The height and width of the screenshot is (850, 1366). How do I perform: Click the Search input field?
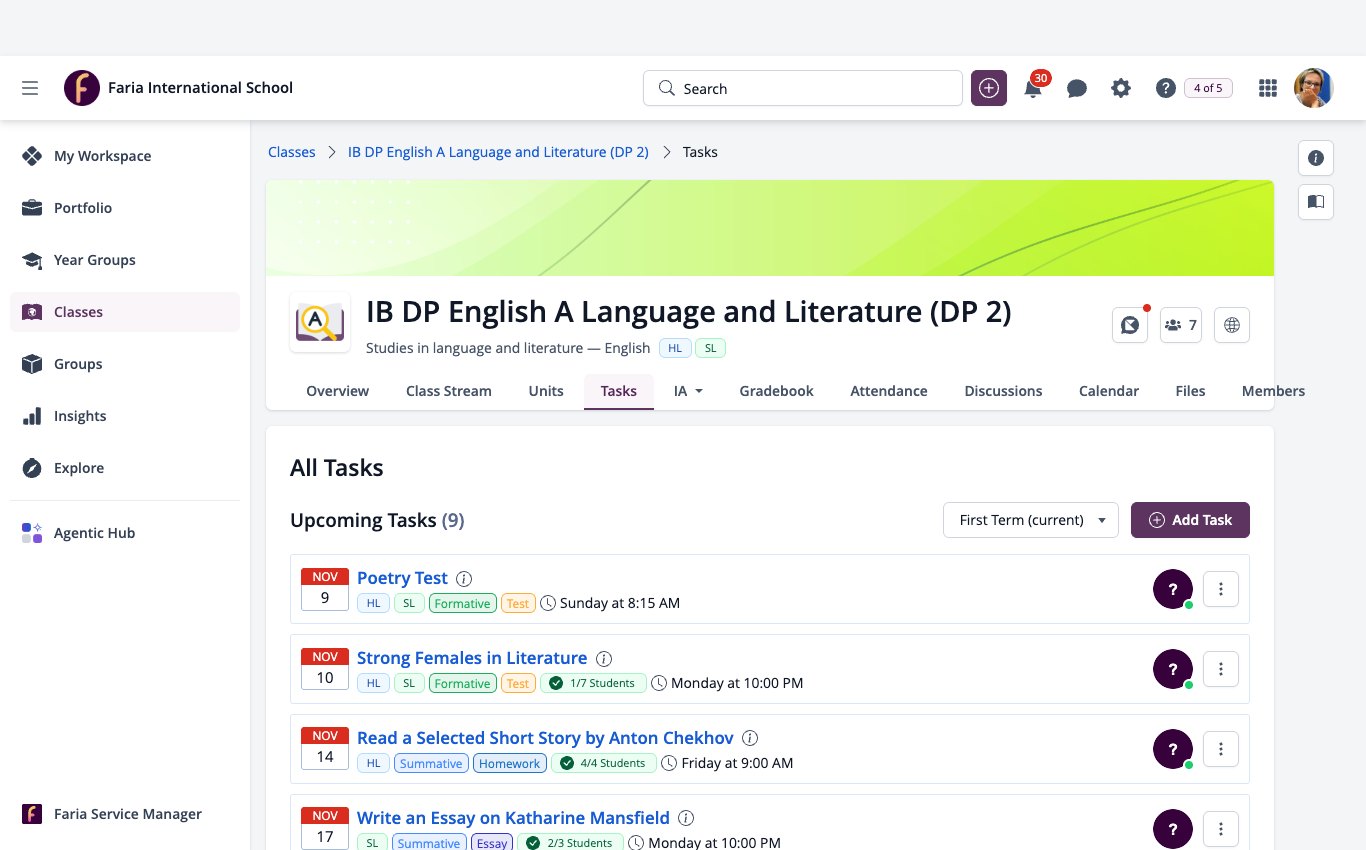point(803,88)
